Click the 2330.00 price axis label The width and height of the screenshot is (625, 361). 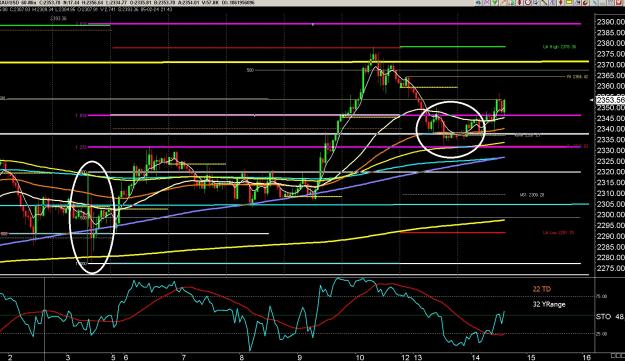coord(610,151)
